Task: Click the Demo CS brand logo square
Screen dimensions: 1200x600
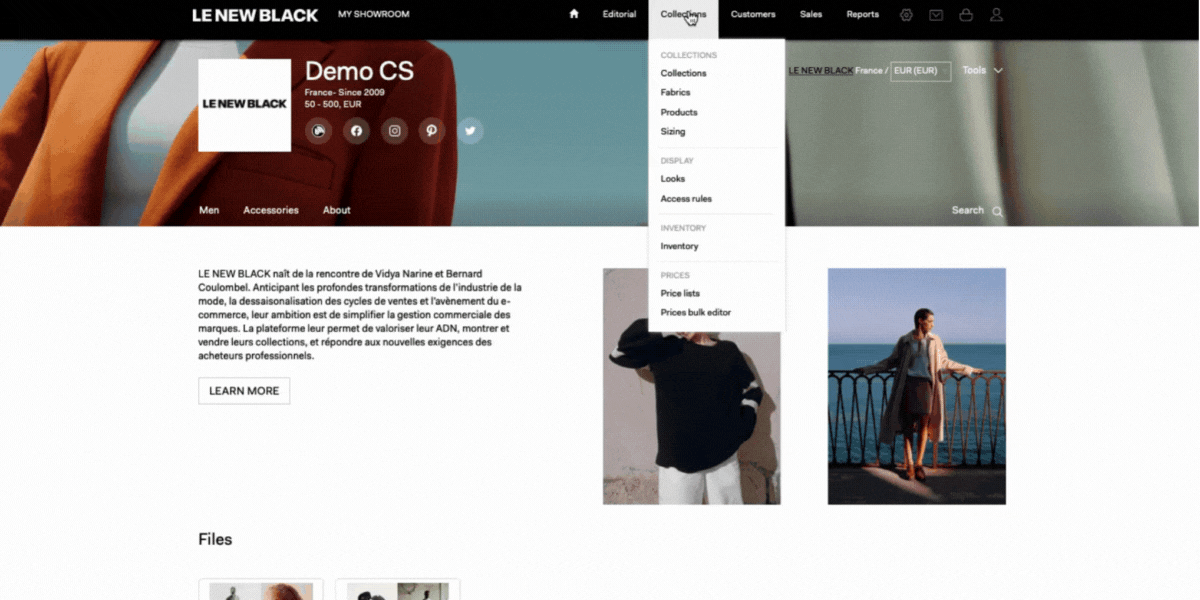Action: pyautogui.click(x=245, y=105)
